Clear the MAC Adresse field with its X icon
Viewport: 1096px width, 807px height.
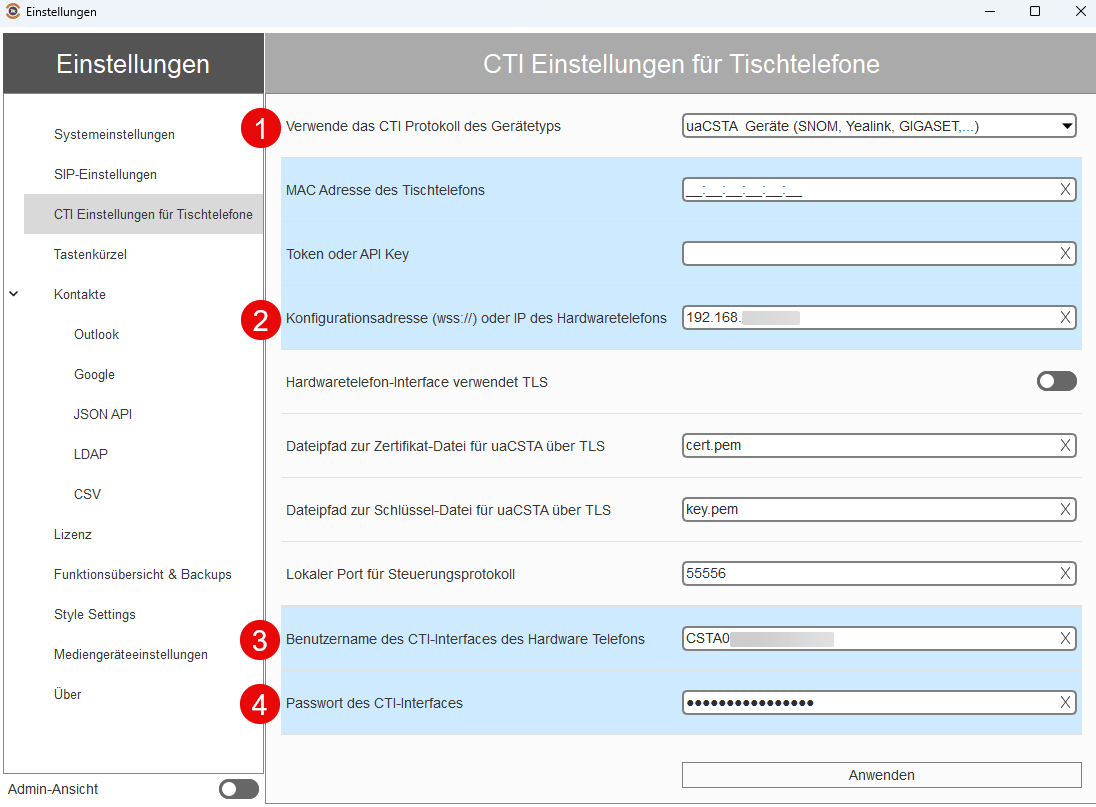coord(1065,189)
